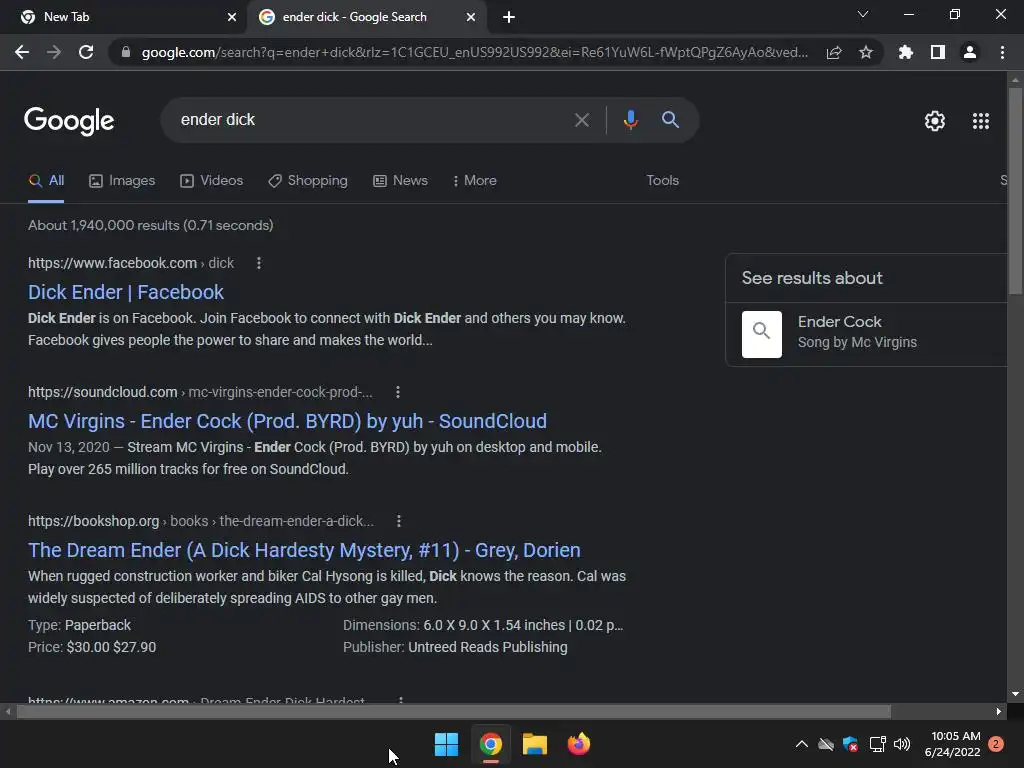Click the OneDrive tray icon

(x=826, y=744)
